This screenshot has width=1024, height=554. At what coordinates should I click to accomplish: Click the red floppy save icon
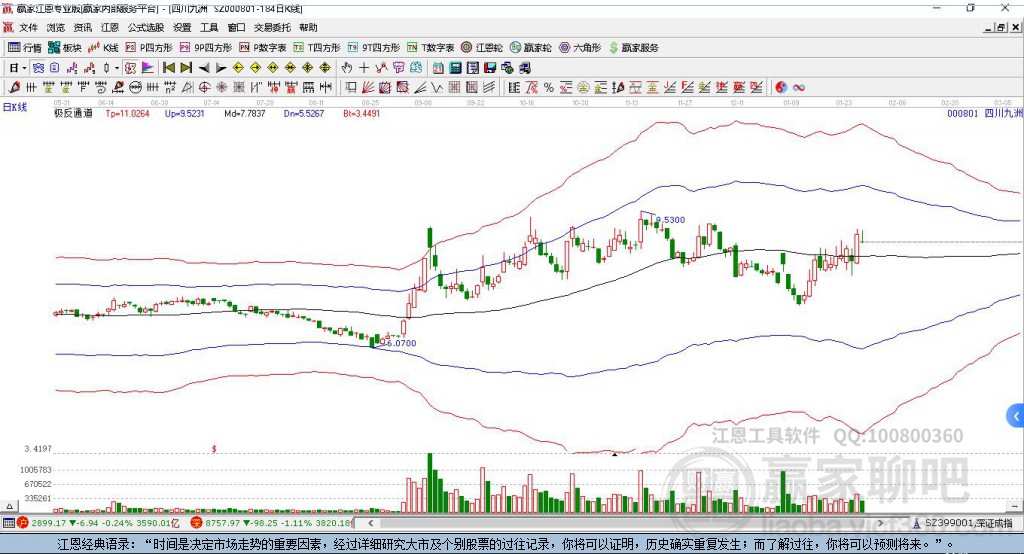tap(490, 68)
